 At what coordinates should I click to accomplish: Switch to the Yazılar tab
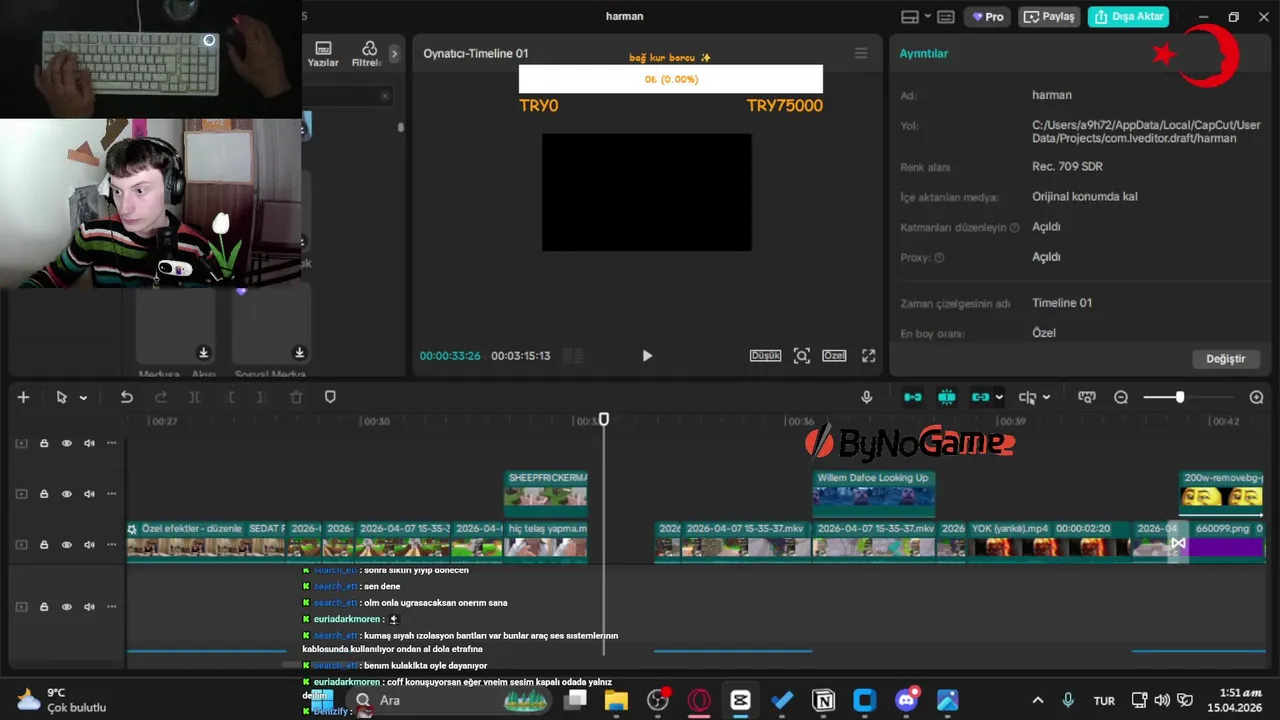click(323, 54)
